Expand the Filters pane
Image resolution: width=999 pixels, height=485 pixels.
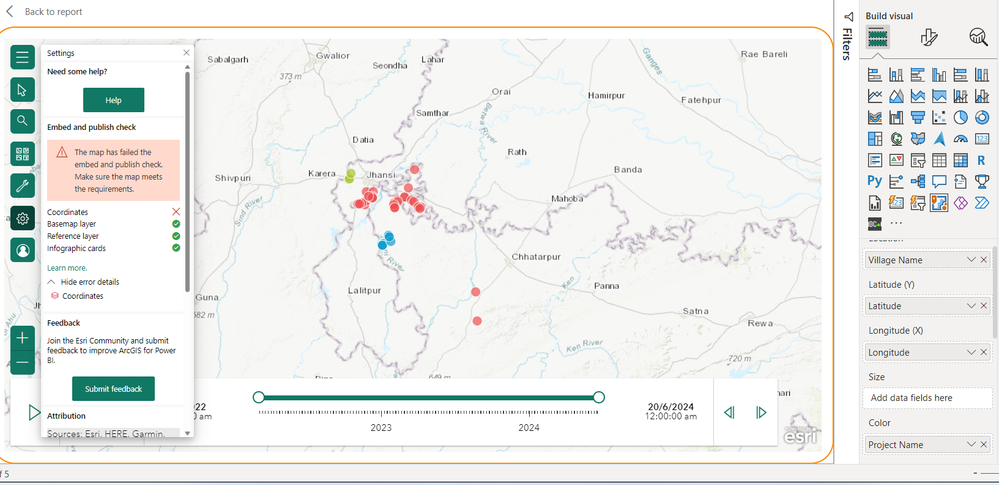[847, 36]
